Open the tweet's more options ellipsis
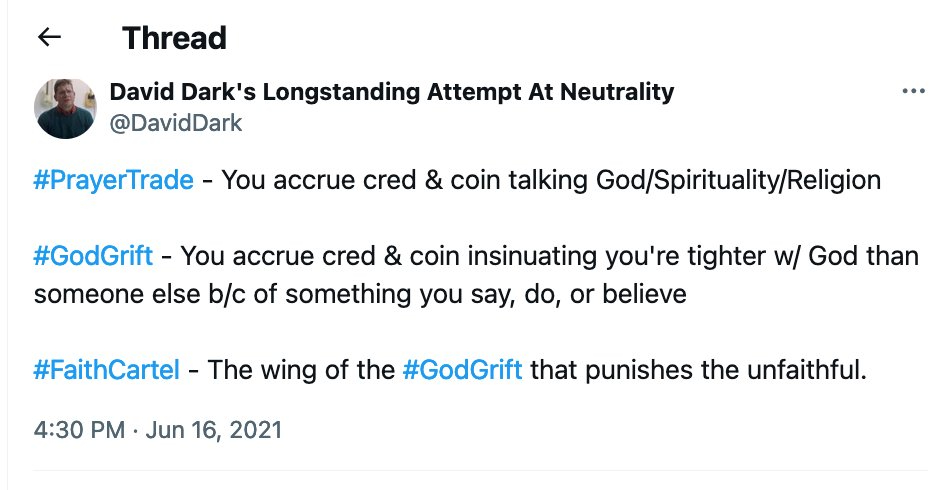 (x=913, y=92)
